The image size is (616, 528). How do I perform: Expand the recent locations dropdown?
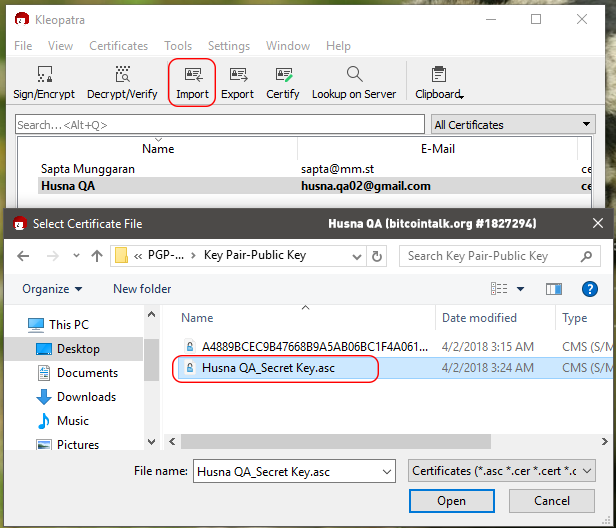tap(76, 256)
